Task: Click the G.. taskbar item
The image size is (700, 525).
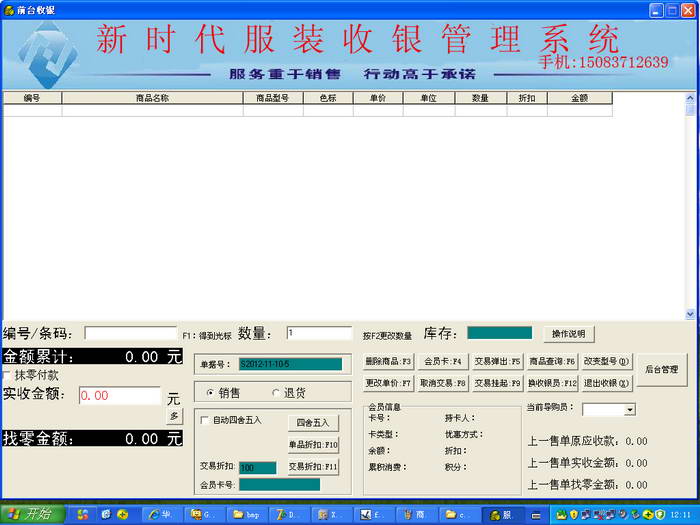Action: click(x=204, y=515)
